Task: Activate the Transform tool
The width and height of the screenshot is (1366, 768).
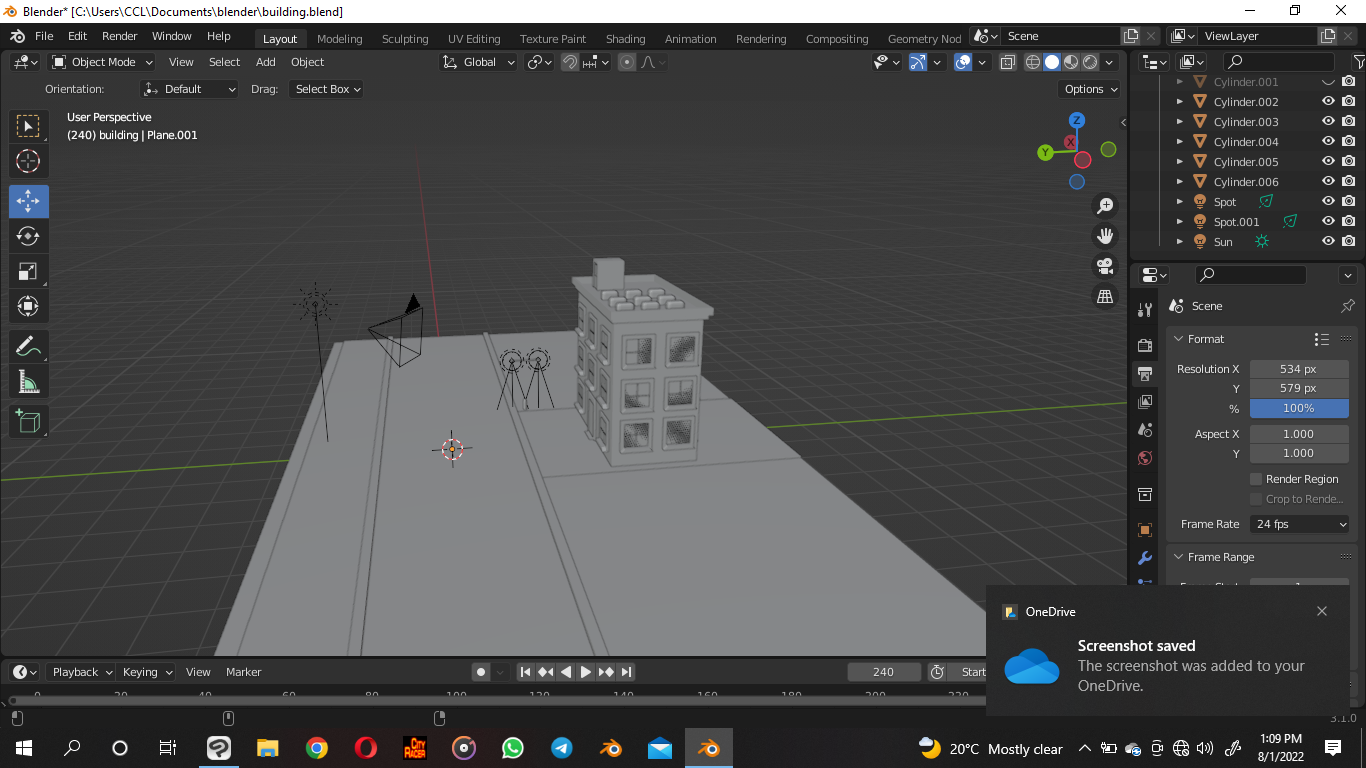Action: 28,306
